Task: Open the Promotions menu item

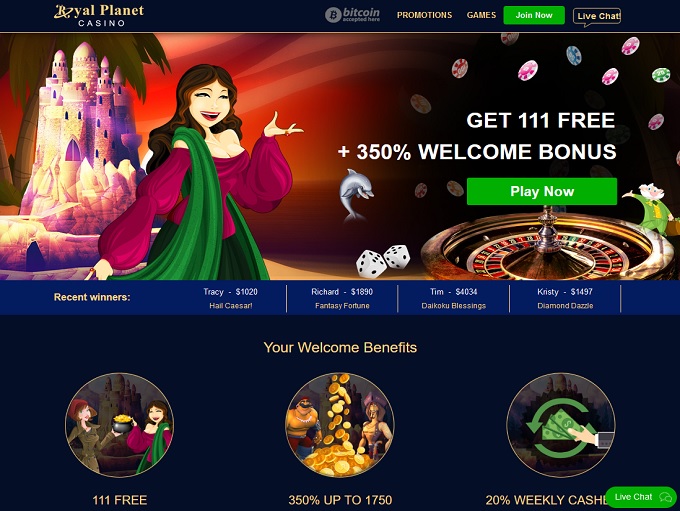Action: pos(424,15)
